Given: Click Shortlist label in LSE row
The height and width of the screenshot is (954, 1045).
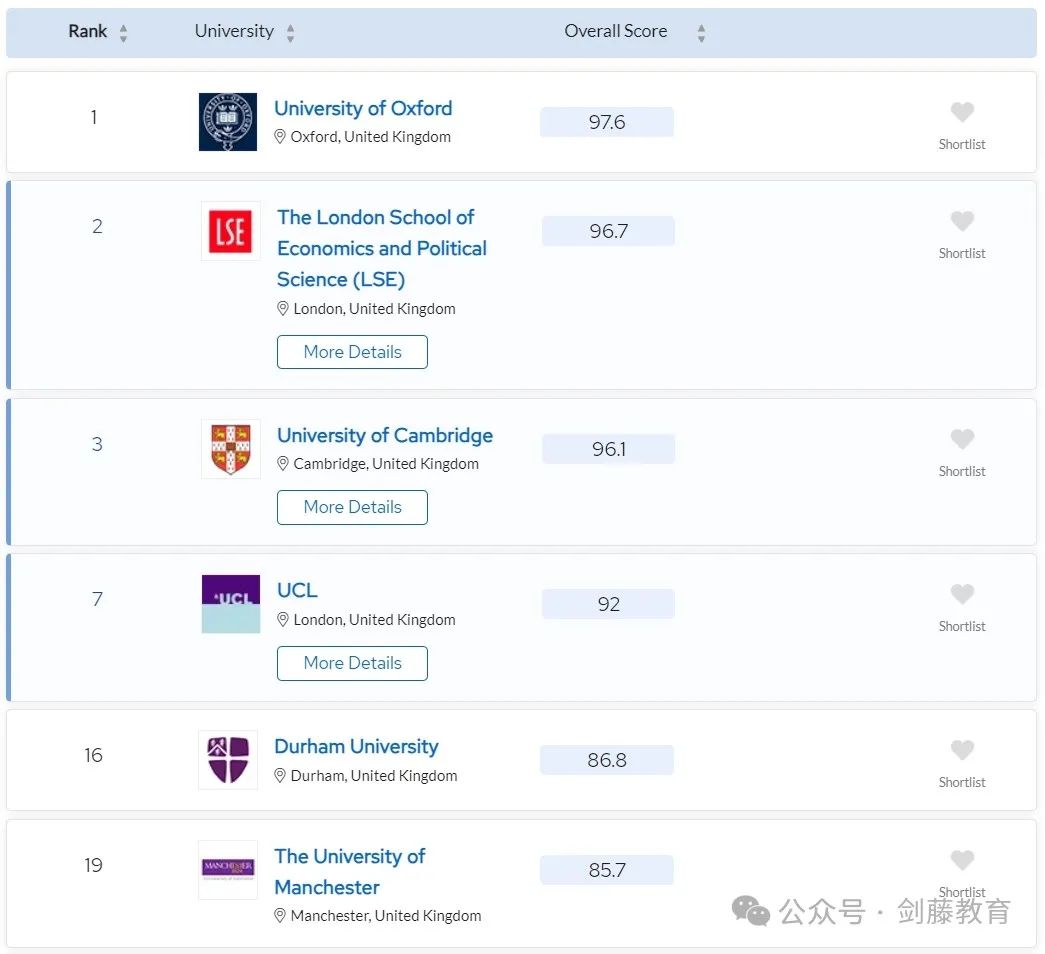Looking at the screenshot, I should [x=962, y=253].
